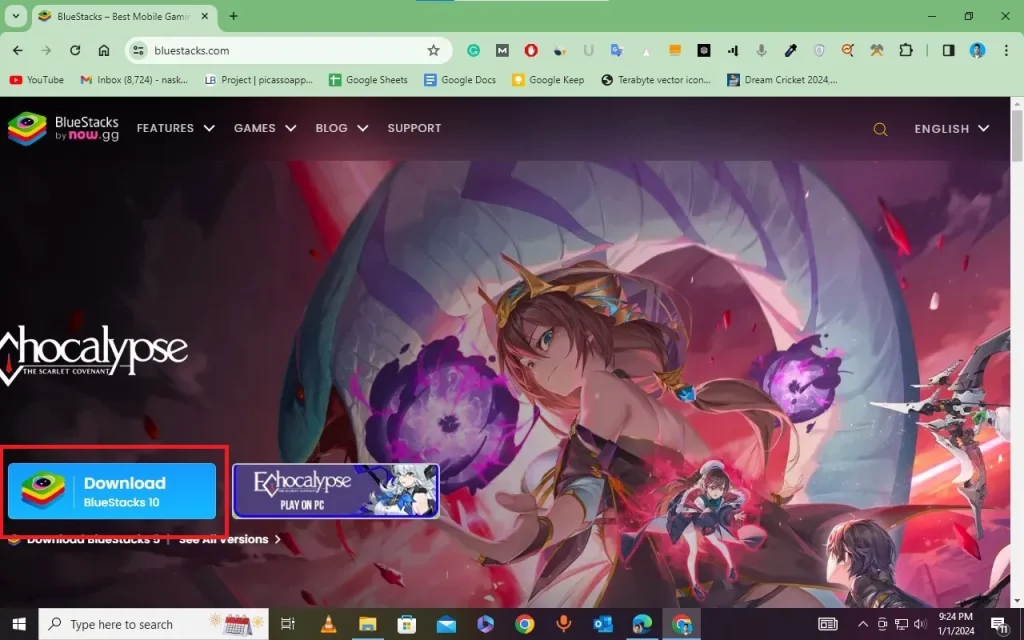
Task: Open Microsoft Store from the taskbar
Action: 407,624
